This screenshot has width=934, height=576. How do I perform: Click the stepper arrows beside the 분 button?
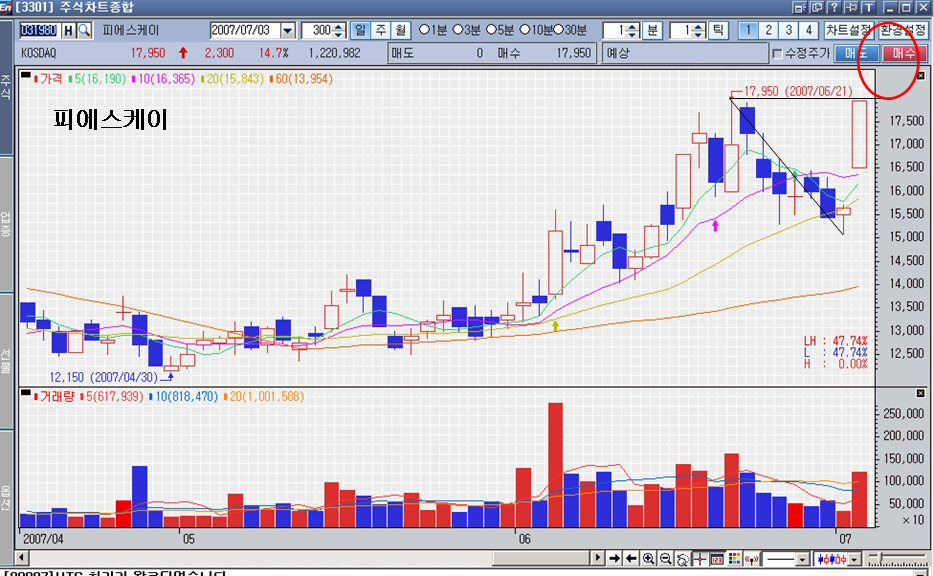(x=633, y=30)
